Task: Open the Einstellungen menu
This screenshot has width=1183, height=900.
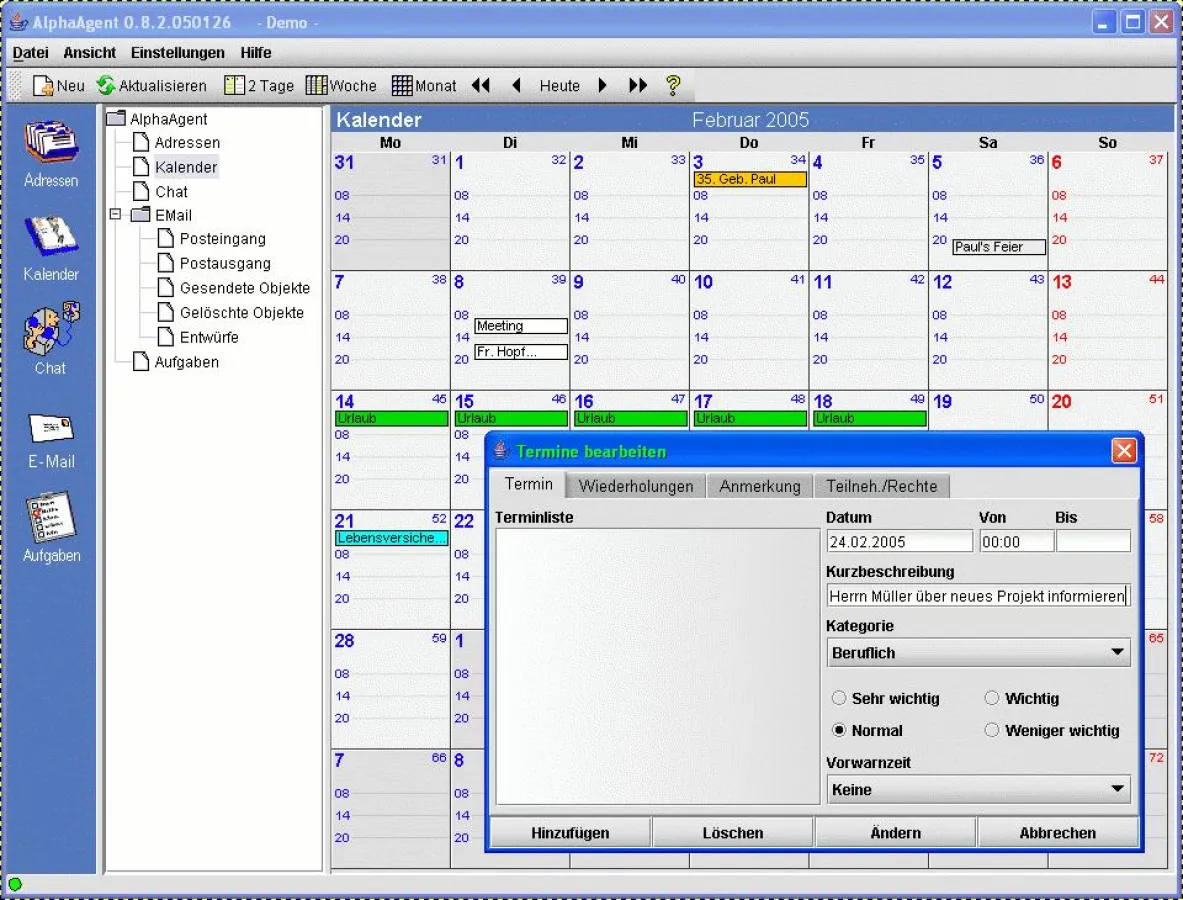Action: (177, 52)
